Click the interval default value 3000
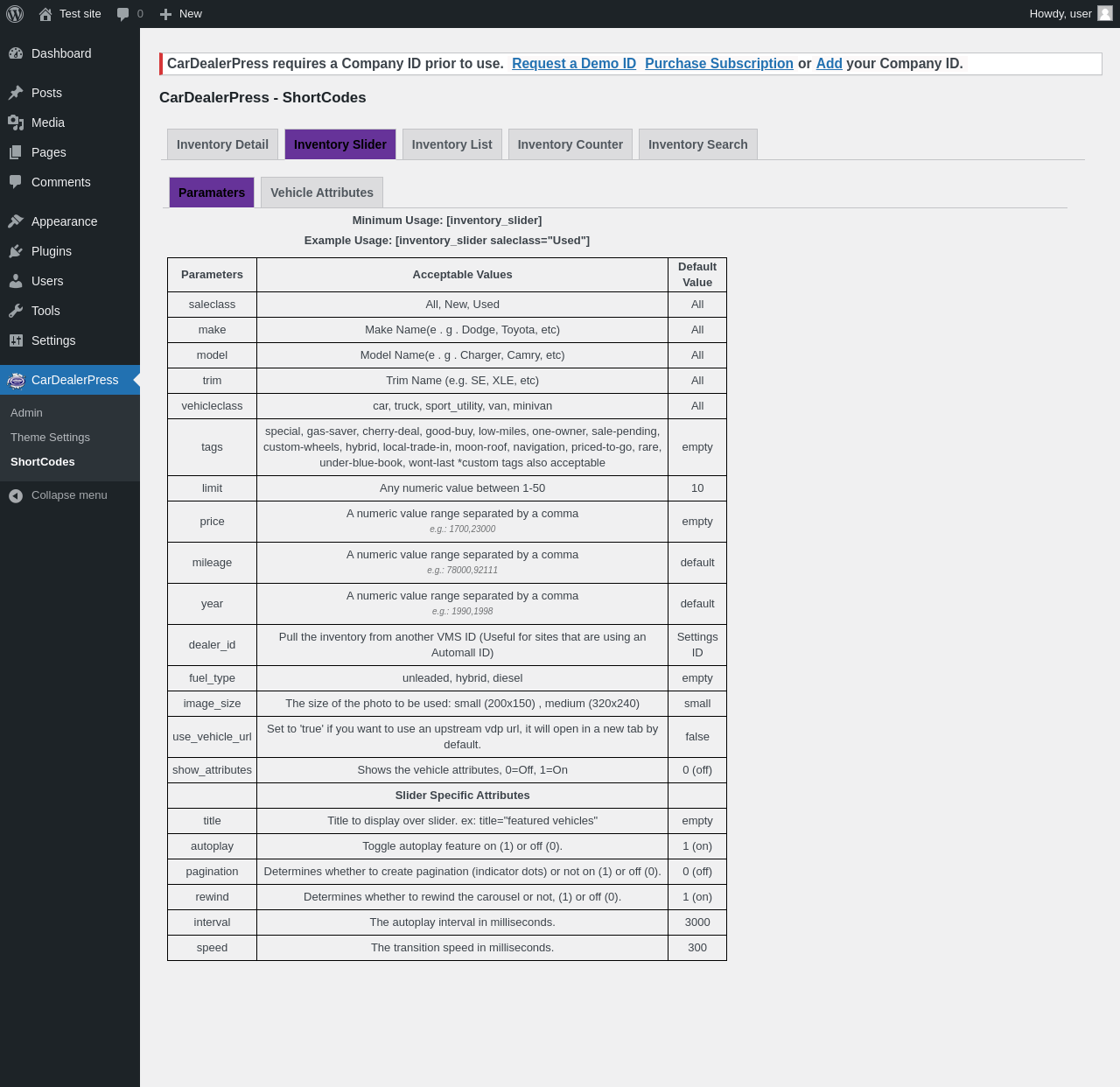Screen dimensions: 1120x1087 pyautogui.click(x=697, y=922)
